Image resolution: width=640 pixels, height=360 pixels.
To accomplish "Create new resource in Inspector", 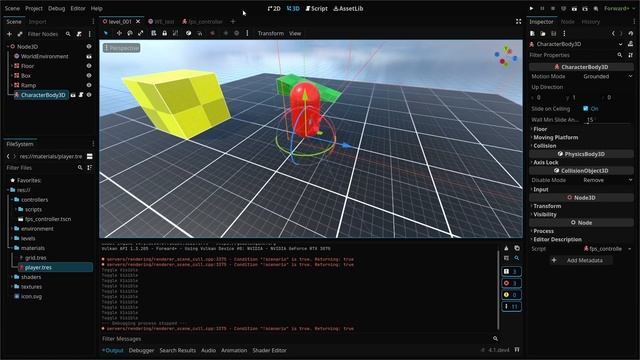I will (532, 33).
